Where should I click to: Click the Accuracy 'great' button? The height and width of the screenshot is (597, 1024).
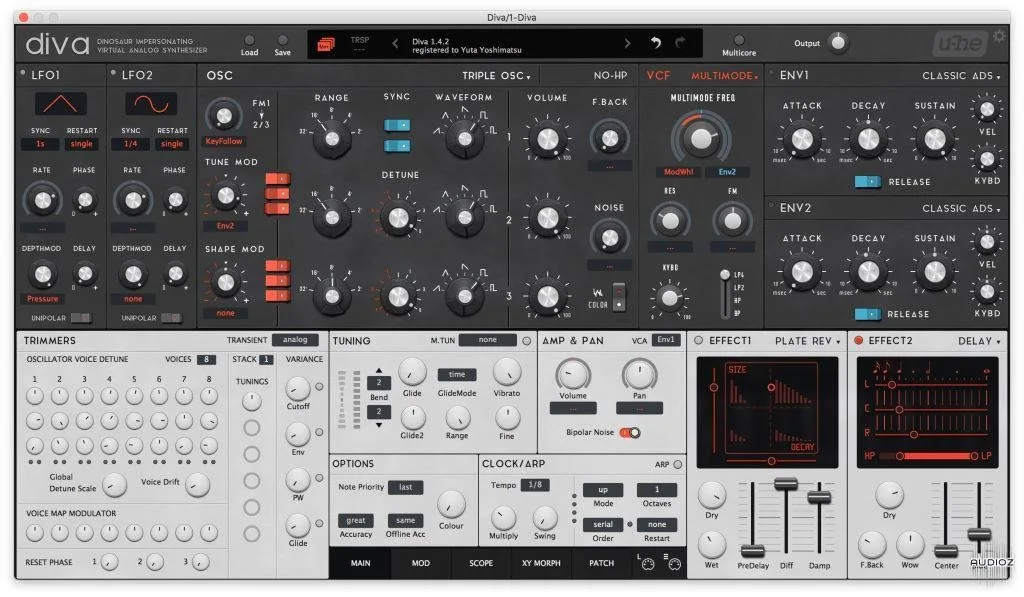click(x=356, y=521)
